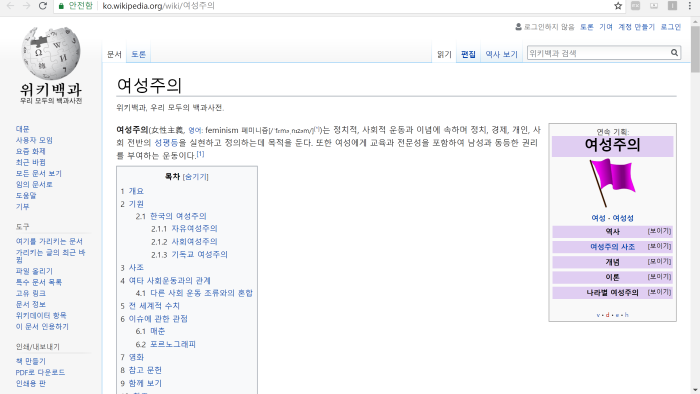Hide contents with 숨기기 toggle
Viewport: 700px width, 394px height.
click(196, 177)
